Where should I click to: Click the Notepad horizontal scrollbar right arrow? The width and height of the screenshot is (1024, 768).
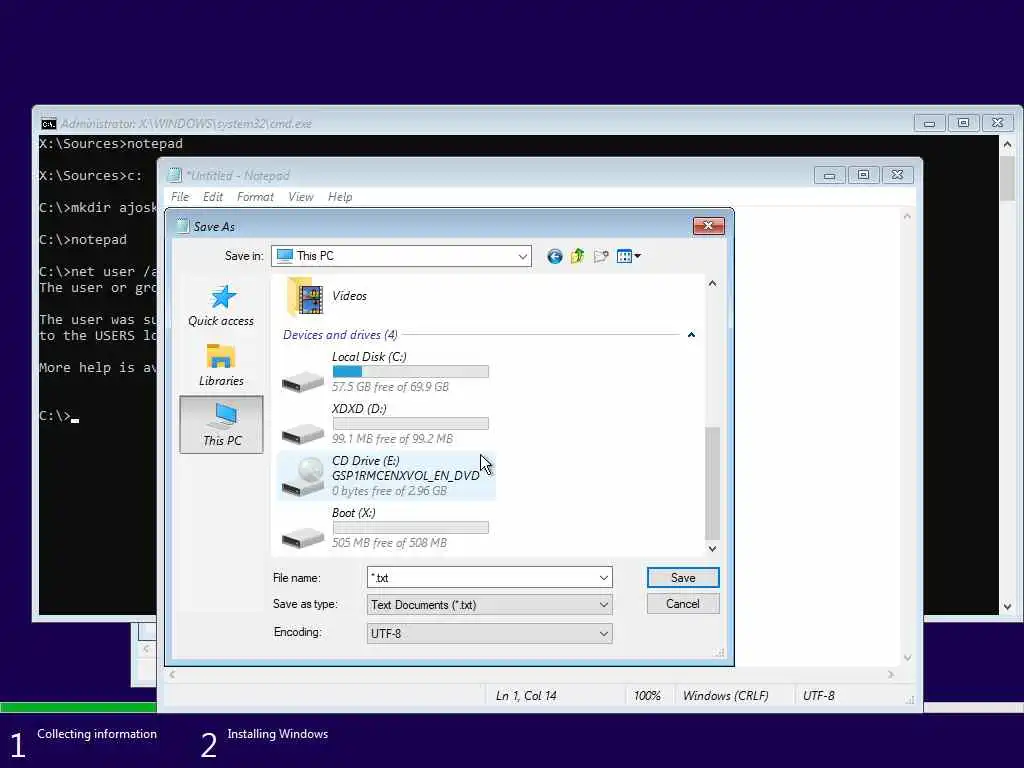click(891, 674)
